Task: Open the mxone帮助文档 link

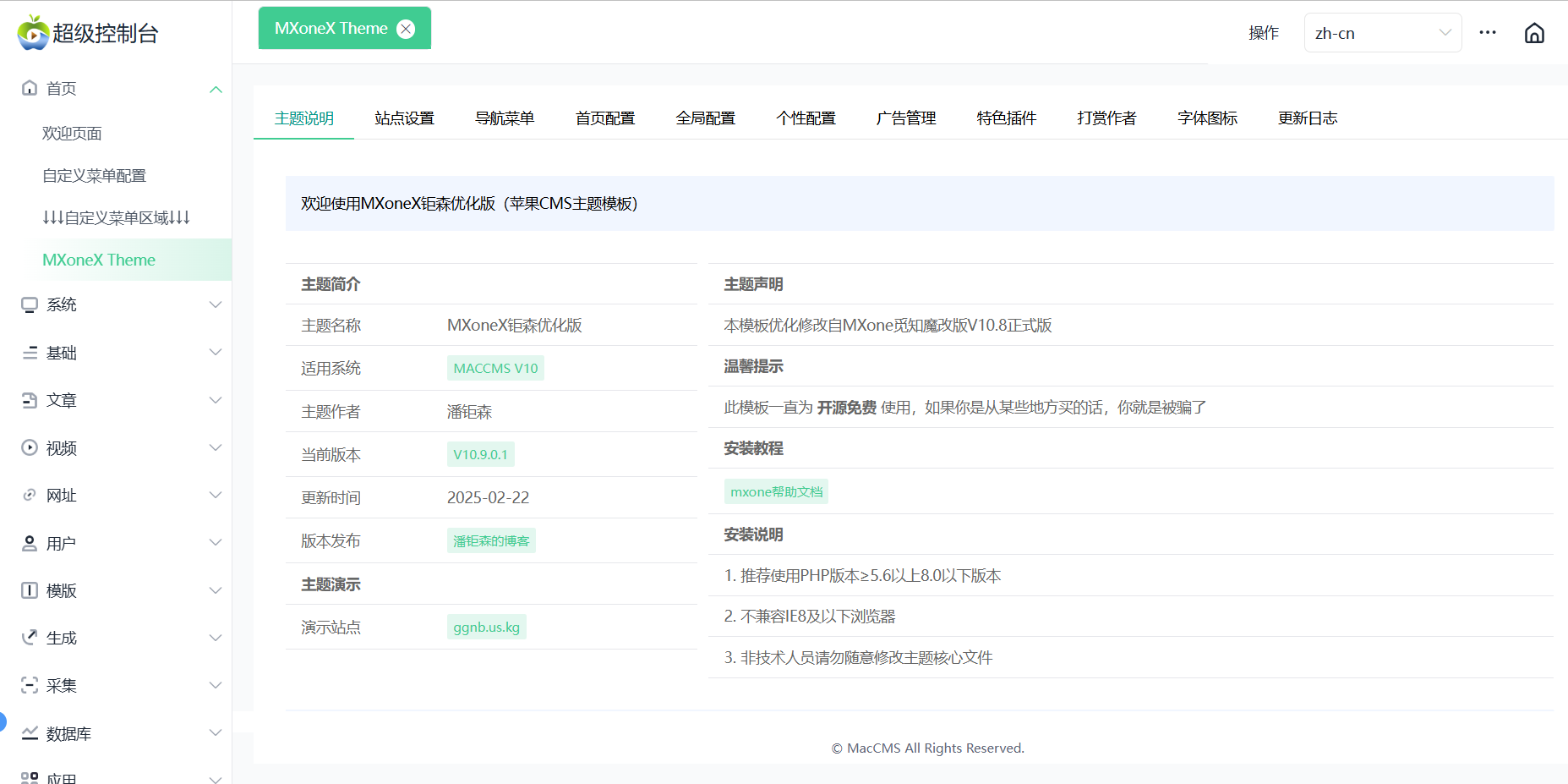Action: click(776, 491)
